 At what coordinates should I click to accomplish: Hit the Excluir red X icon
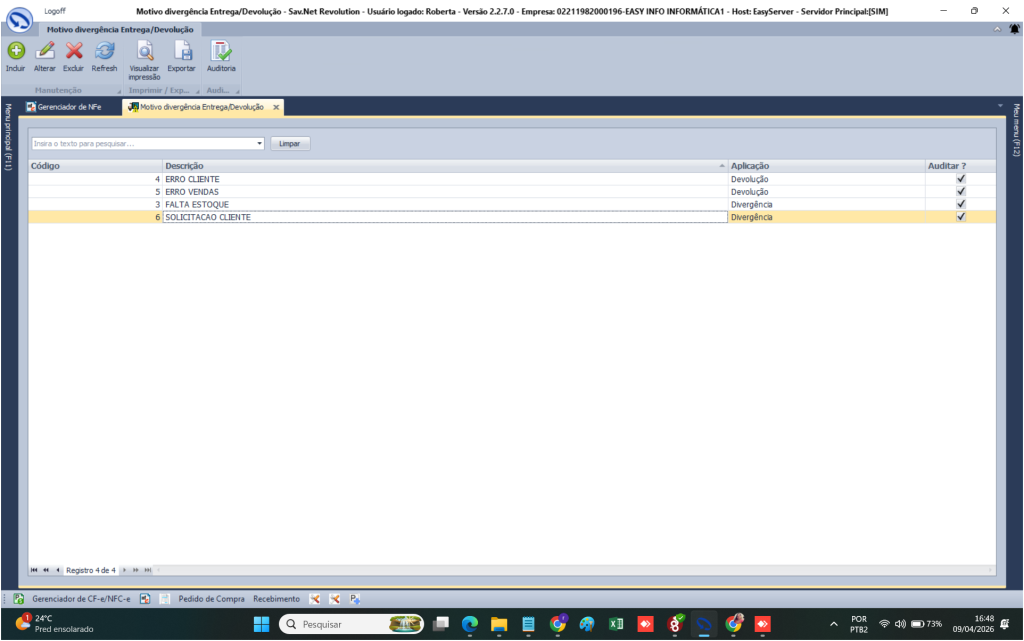73,52
